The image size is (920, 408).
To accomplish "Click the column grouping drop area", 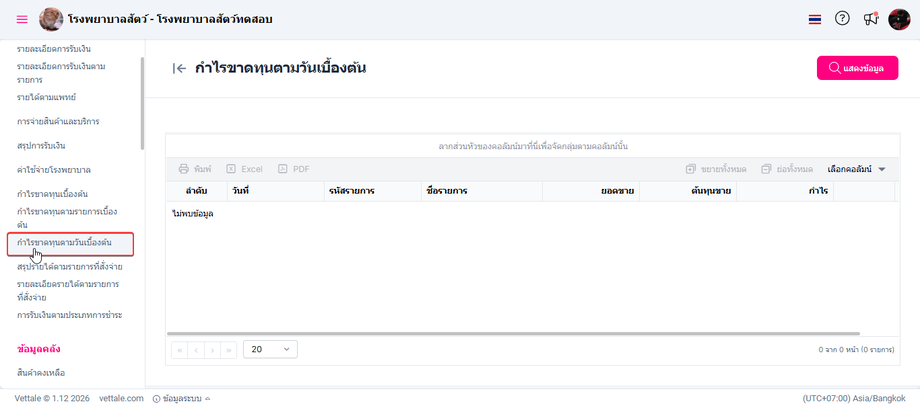I will [533, 146].
